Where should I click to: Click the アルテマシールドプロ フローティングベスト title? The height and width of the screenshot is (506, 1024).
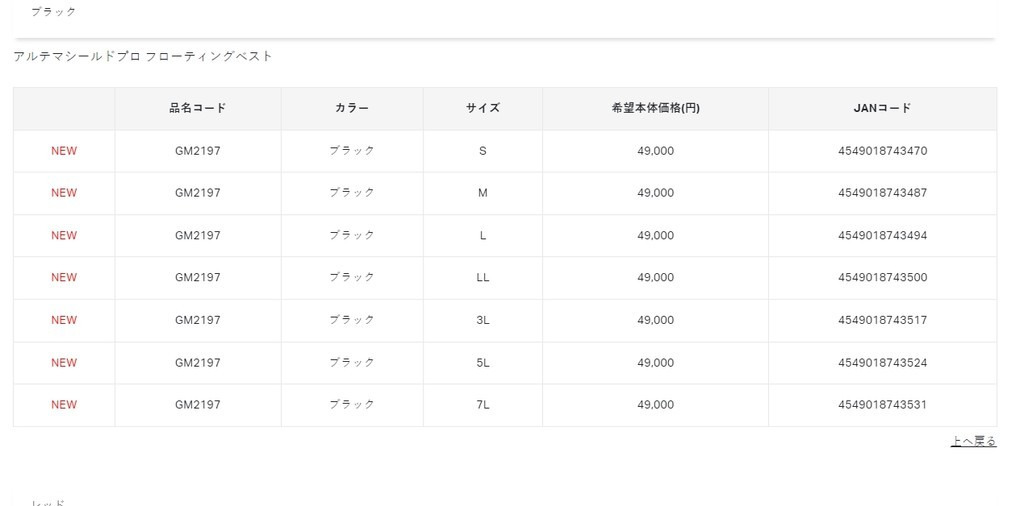pos(143,56)
